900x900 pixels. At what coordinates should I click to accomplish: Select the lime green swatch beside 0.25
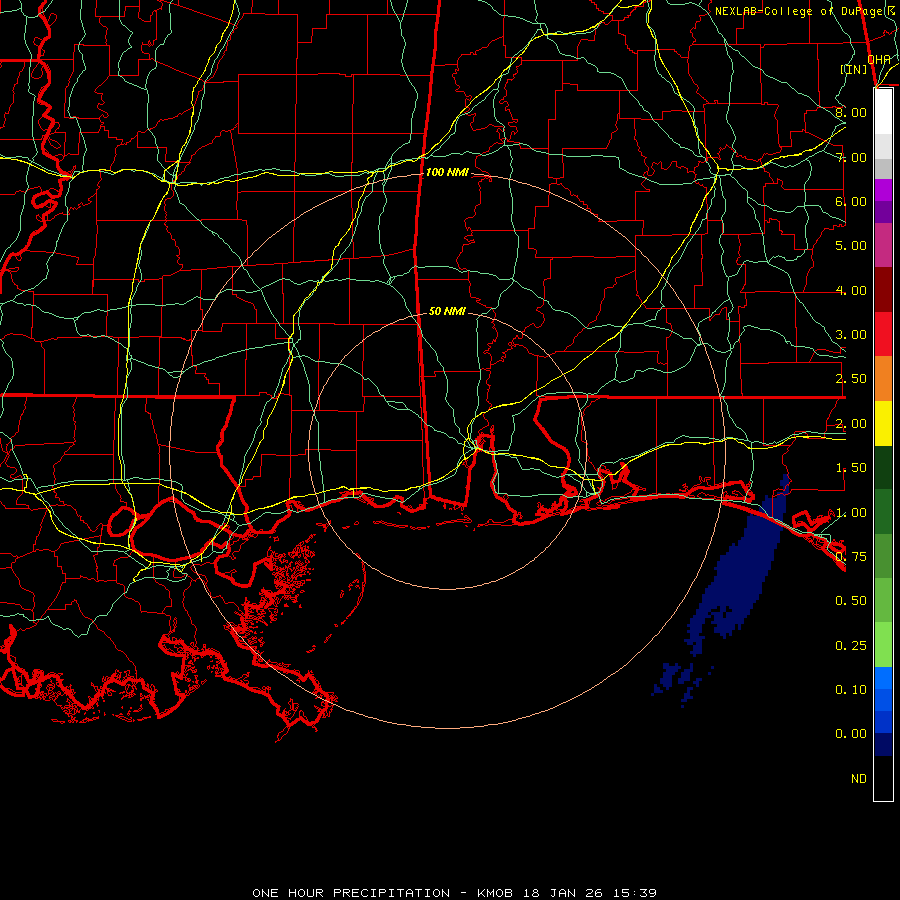pyautogui.click(x=883, y=645)
